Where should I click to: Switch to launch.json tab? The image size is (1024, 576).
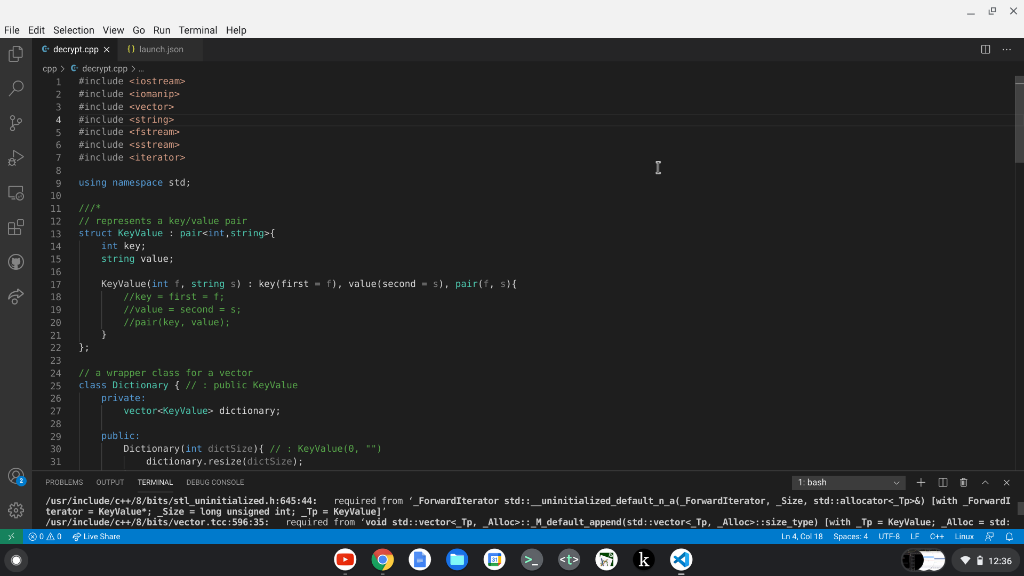160,50
